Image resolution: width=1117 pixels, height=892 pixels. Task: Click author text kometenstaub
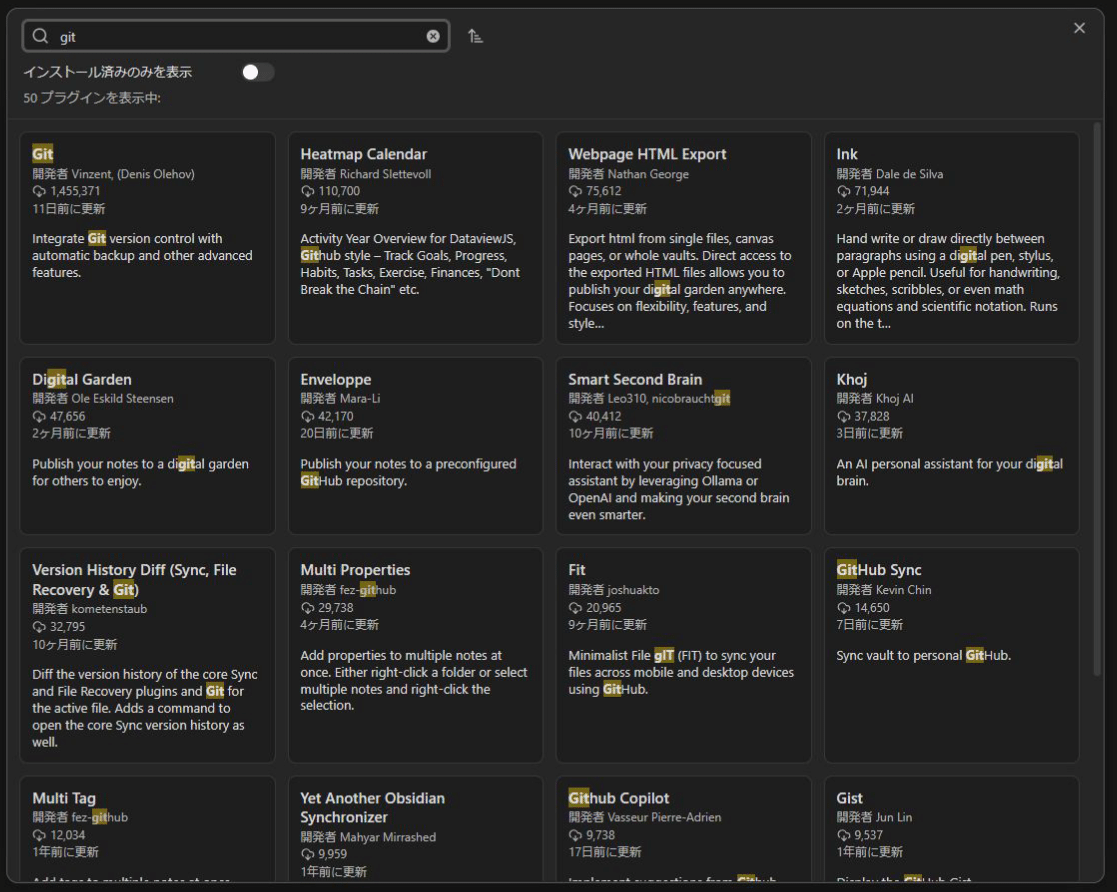[x=109, y=609]
